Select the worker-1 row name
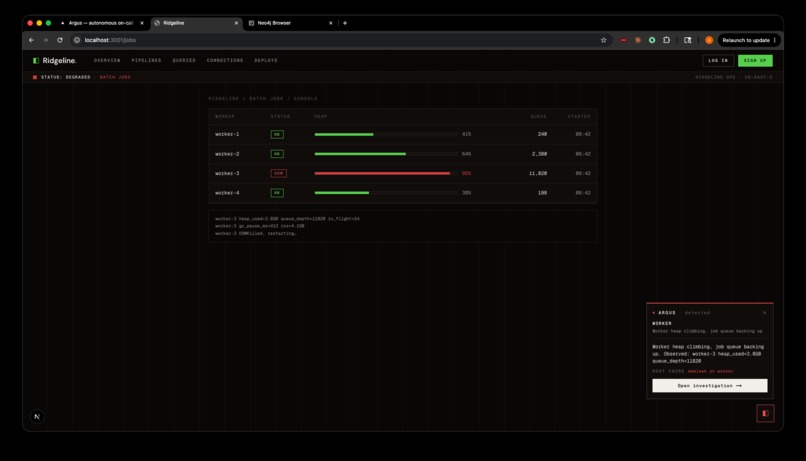Image resolution: width=806 pixels, height=461 pixels. (227, 134)
